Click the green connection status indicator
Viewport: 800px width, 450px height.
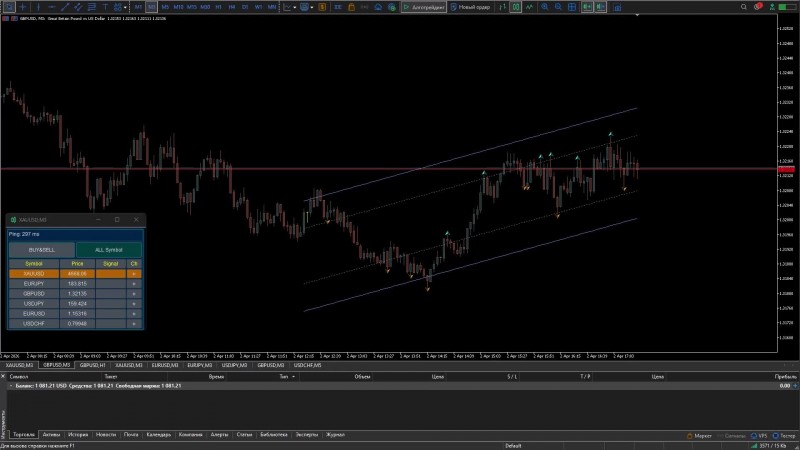788,7
